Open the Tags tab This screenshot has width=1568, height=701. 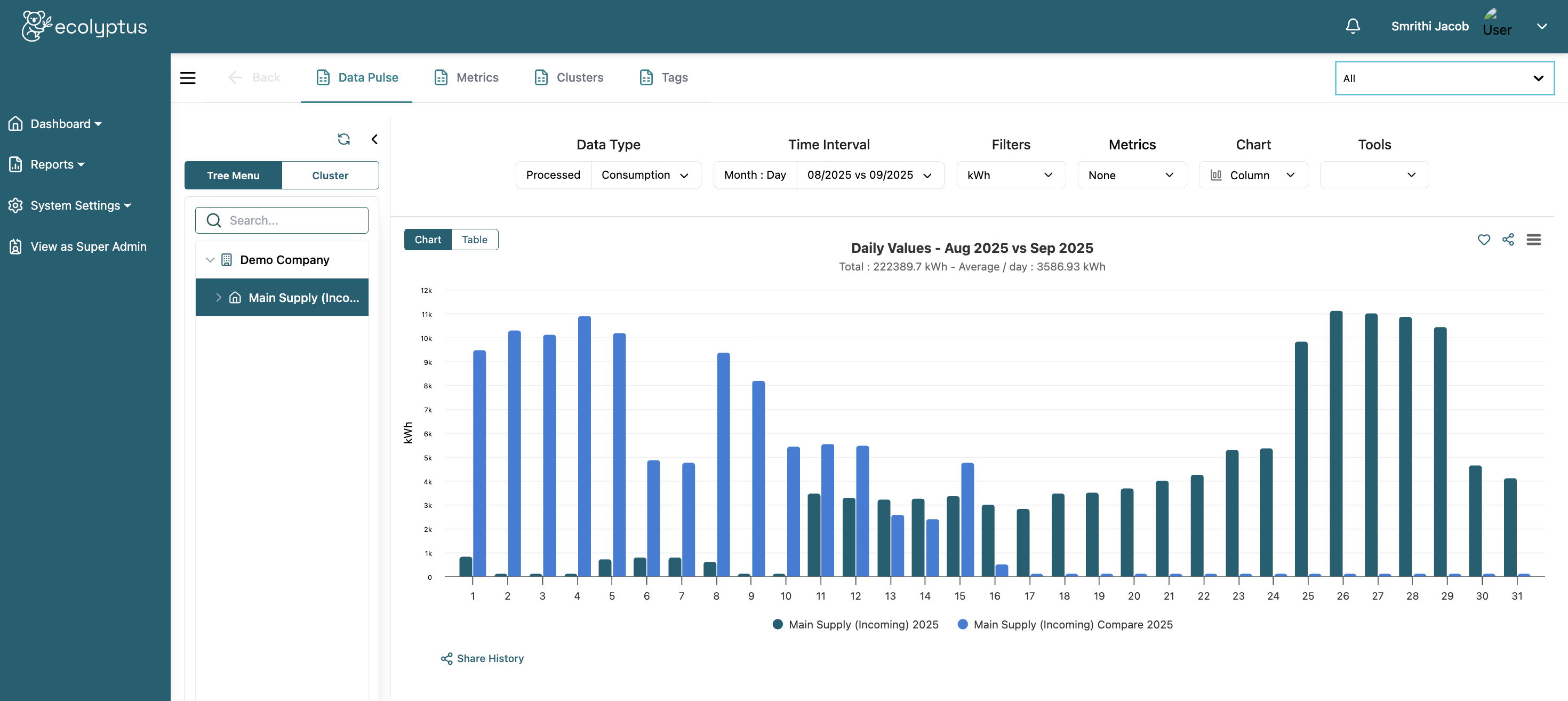[662, 77]
